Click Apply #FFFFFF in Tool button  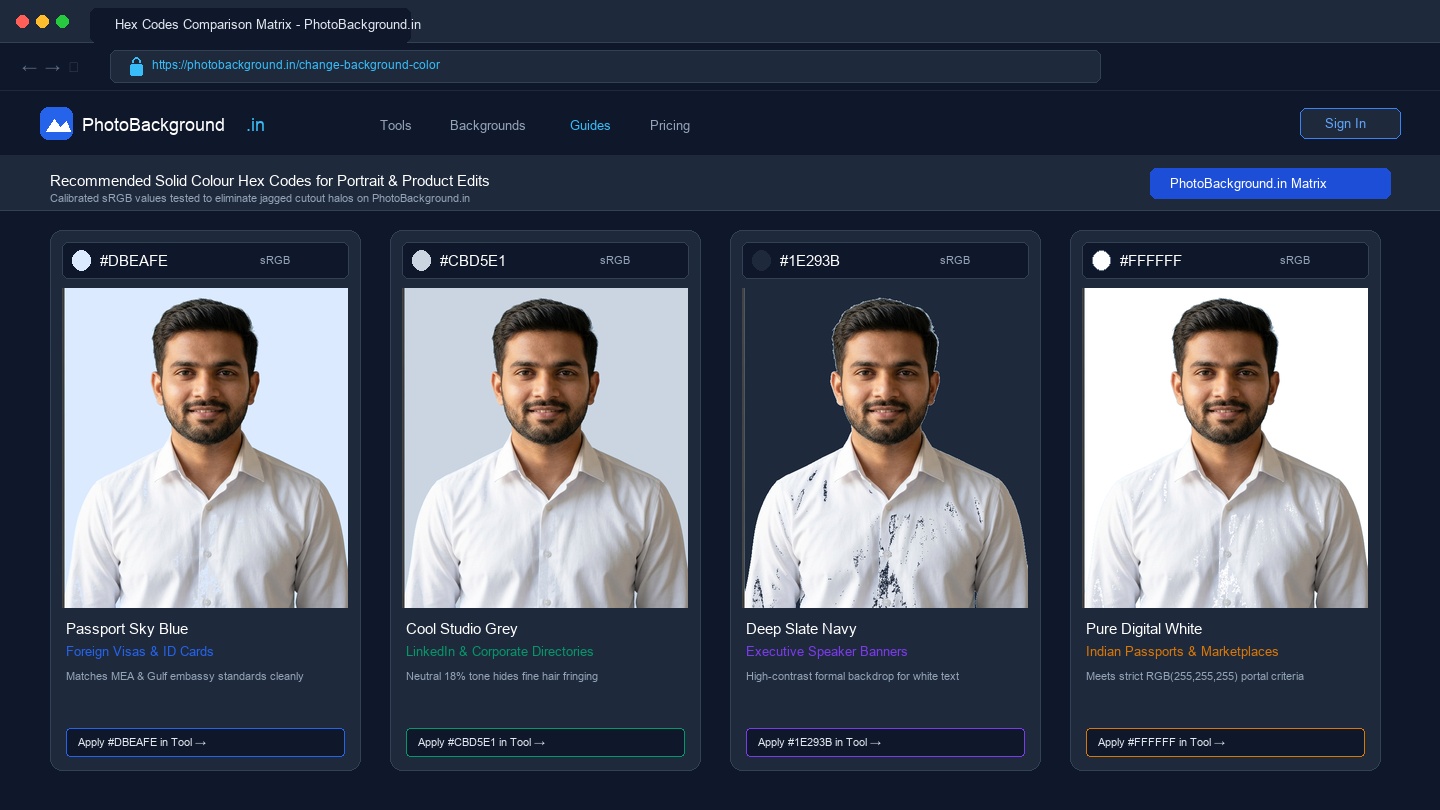click(1225, 742)
